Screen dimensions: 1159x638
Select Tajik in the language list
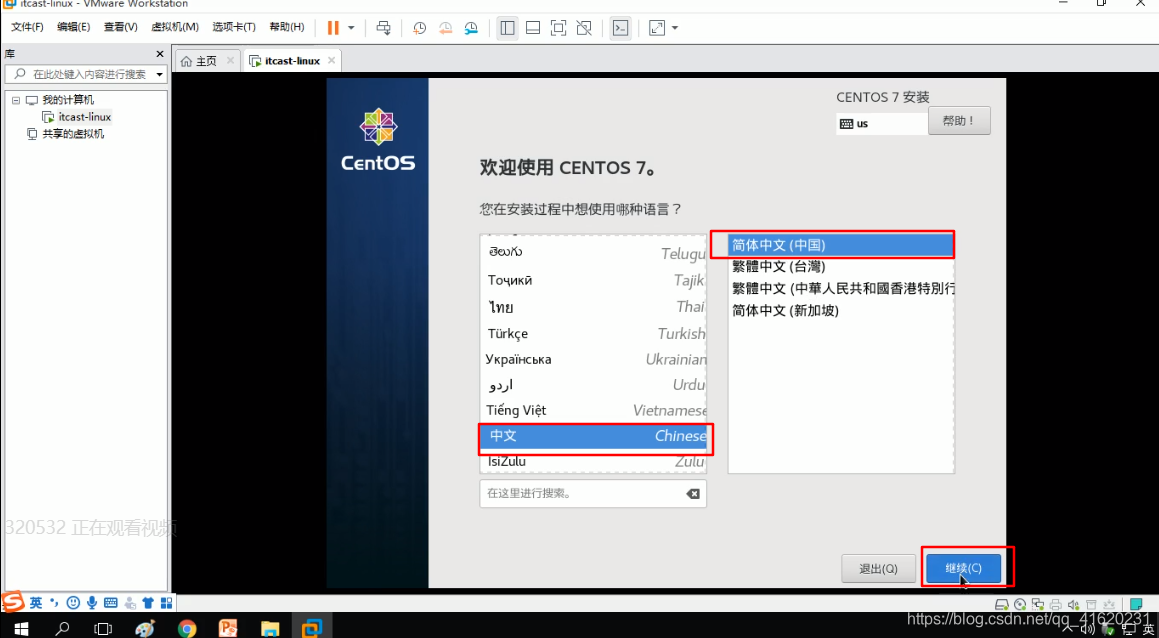593,280
